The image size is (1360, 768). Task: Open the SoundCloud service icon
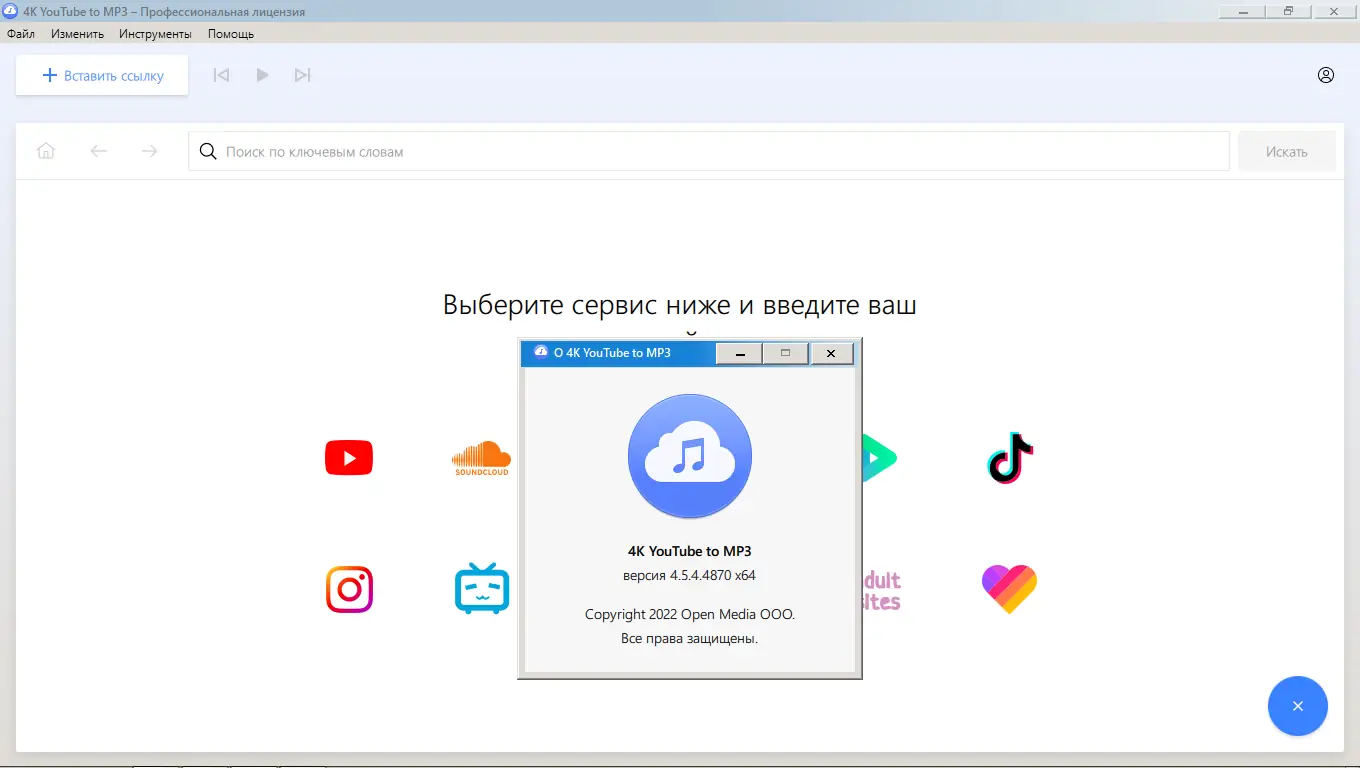coord(481,457)
